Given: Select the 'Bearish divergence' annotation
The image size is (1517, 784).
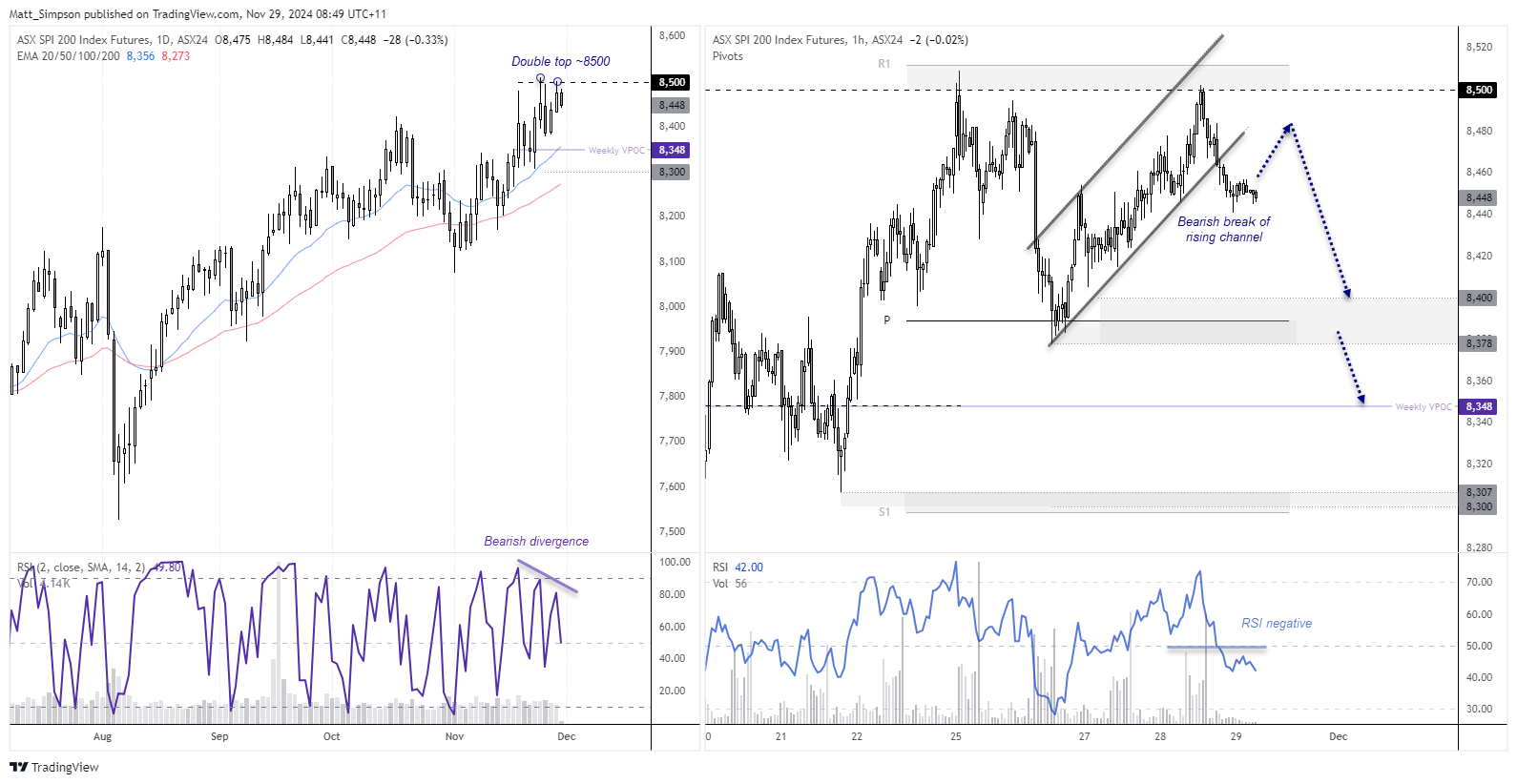Looking at the screenshot, I should [x=536, y=541].
